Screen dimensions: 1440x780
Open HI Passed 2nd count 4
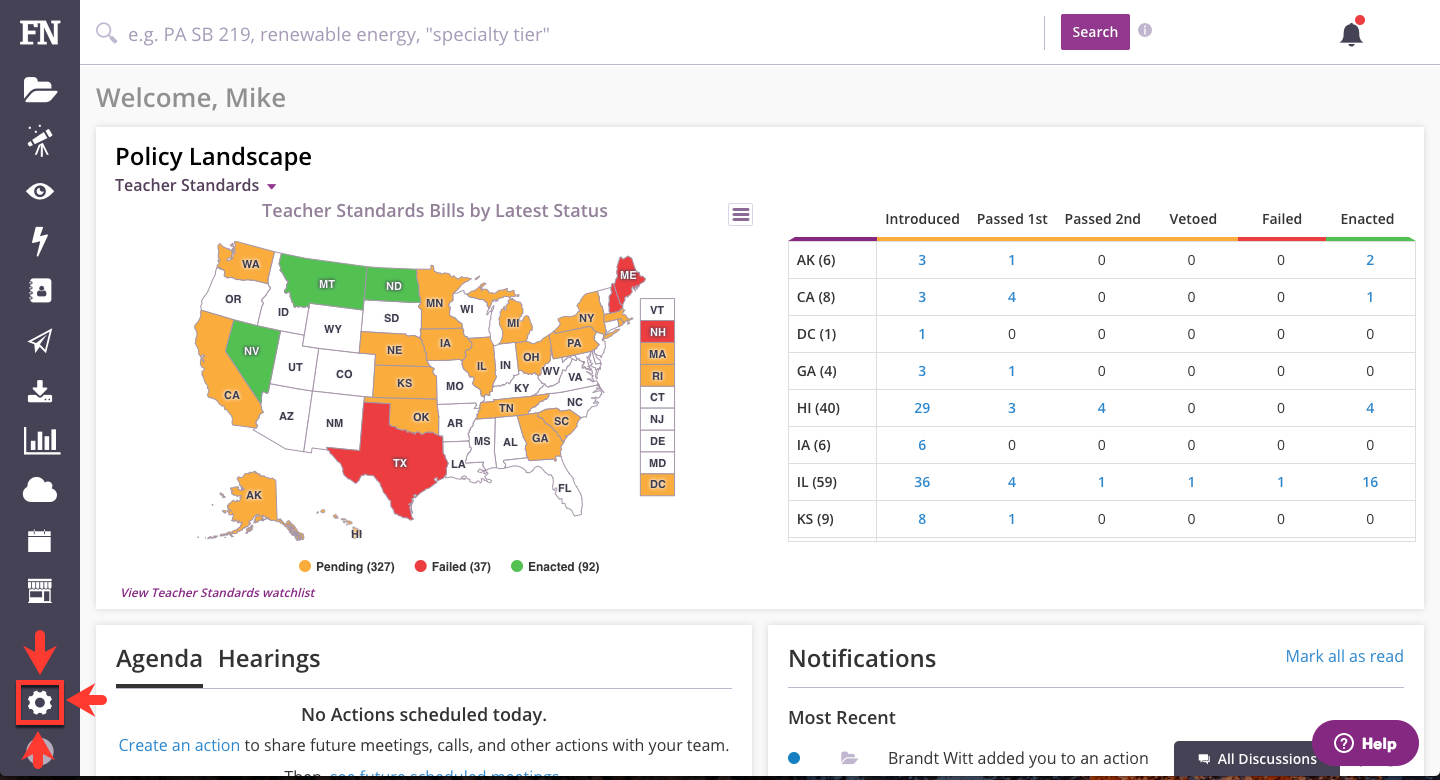(1101, 408)
